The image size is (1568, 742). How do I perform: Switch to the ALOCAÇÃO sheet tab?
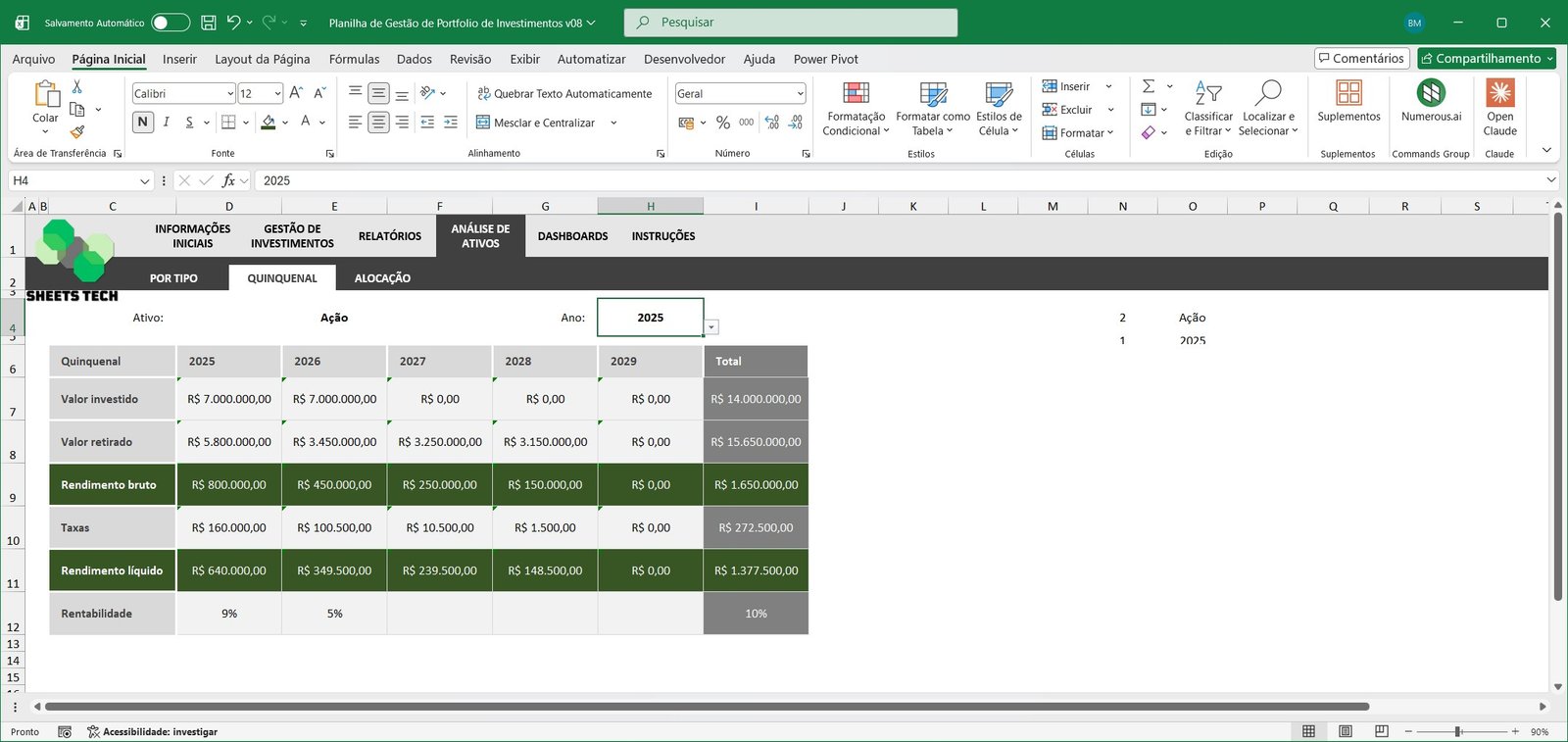pyautogui.click(x=382, y=278)
